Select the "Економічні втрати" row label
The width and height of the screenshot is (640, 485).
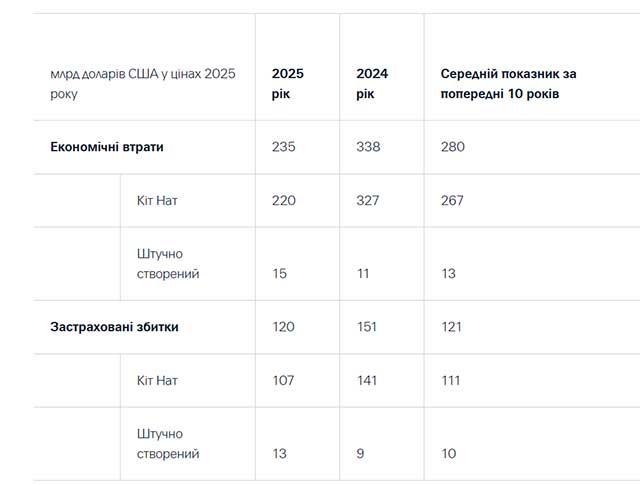(x=107, y=147)
